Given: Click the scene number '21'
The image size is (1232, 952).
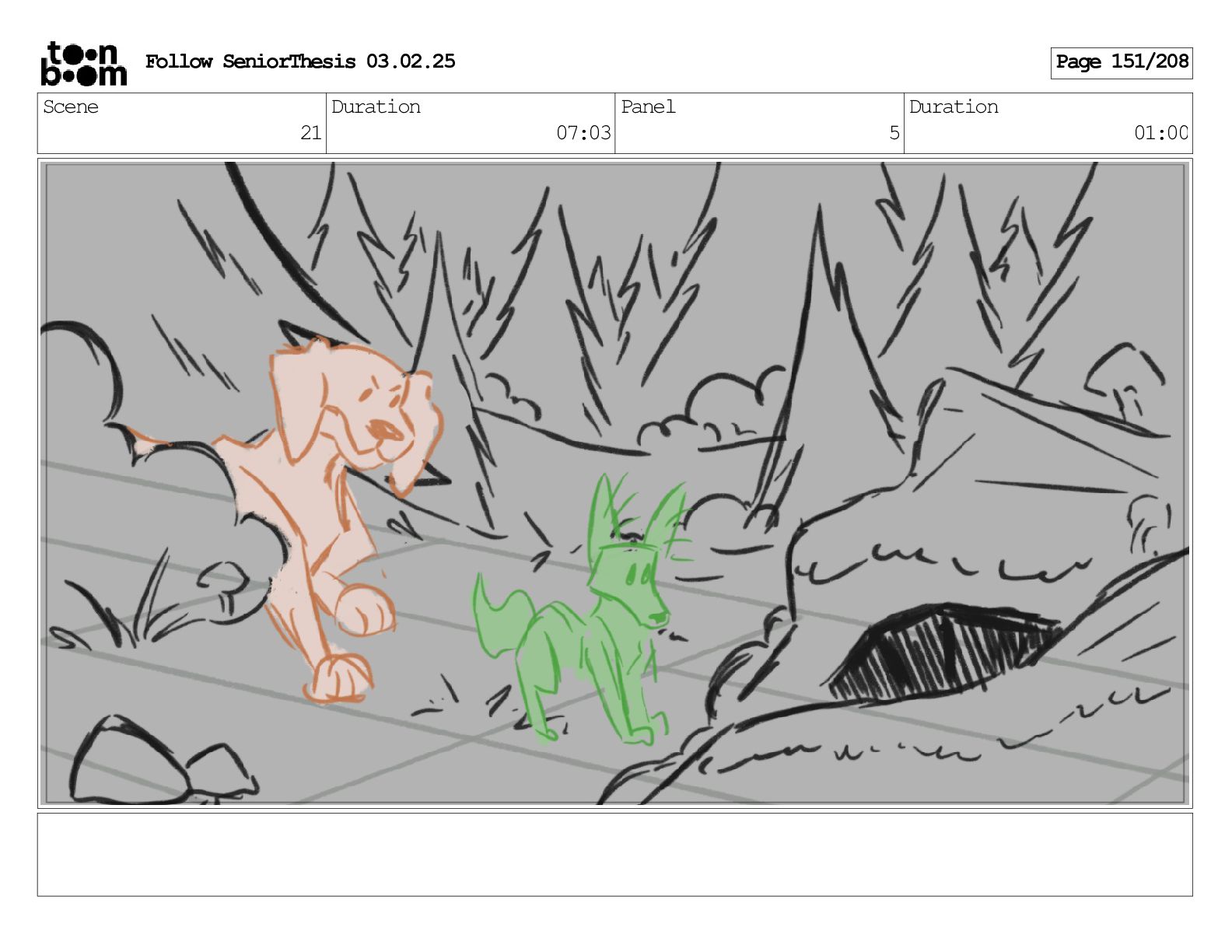Looking at the screenshot, I should pos(311,133).
